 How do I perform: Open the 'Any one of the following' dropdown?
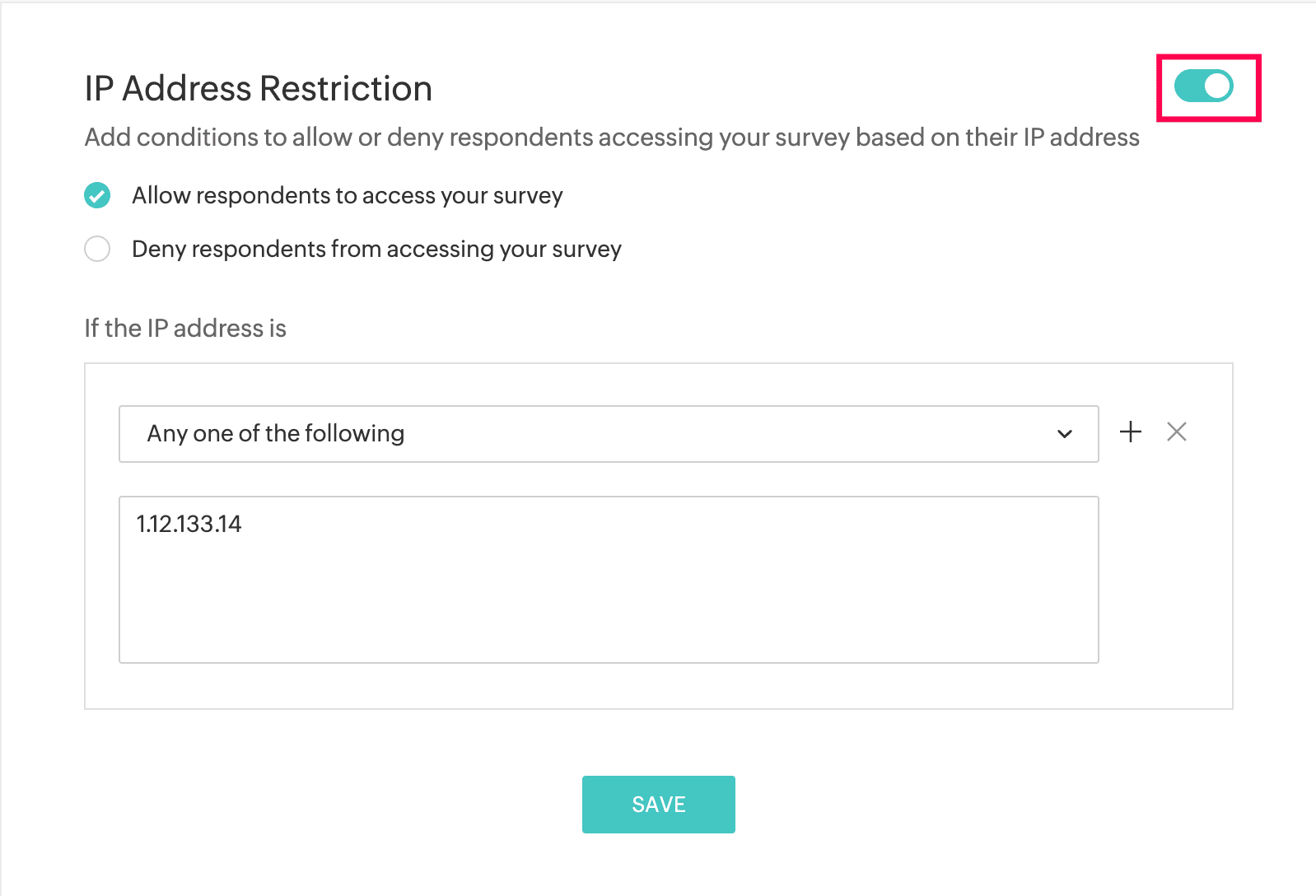(x=609, y=434)
